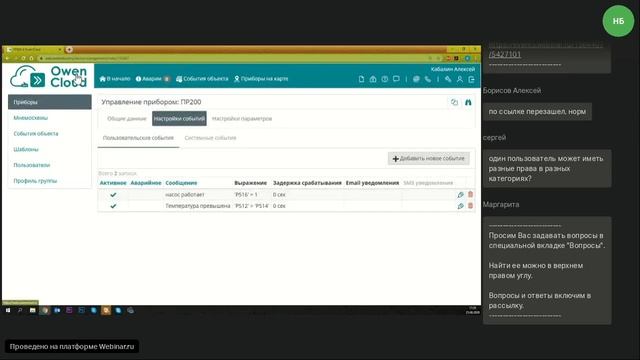Click the binoculars icon beside device title
Image resolution: width=640 pixels, height=360 pixels.
[x=468, y=102]
